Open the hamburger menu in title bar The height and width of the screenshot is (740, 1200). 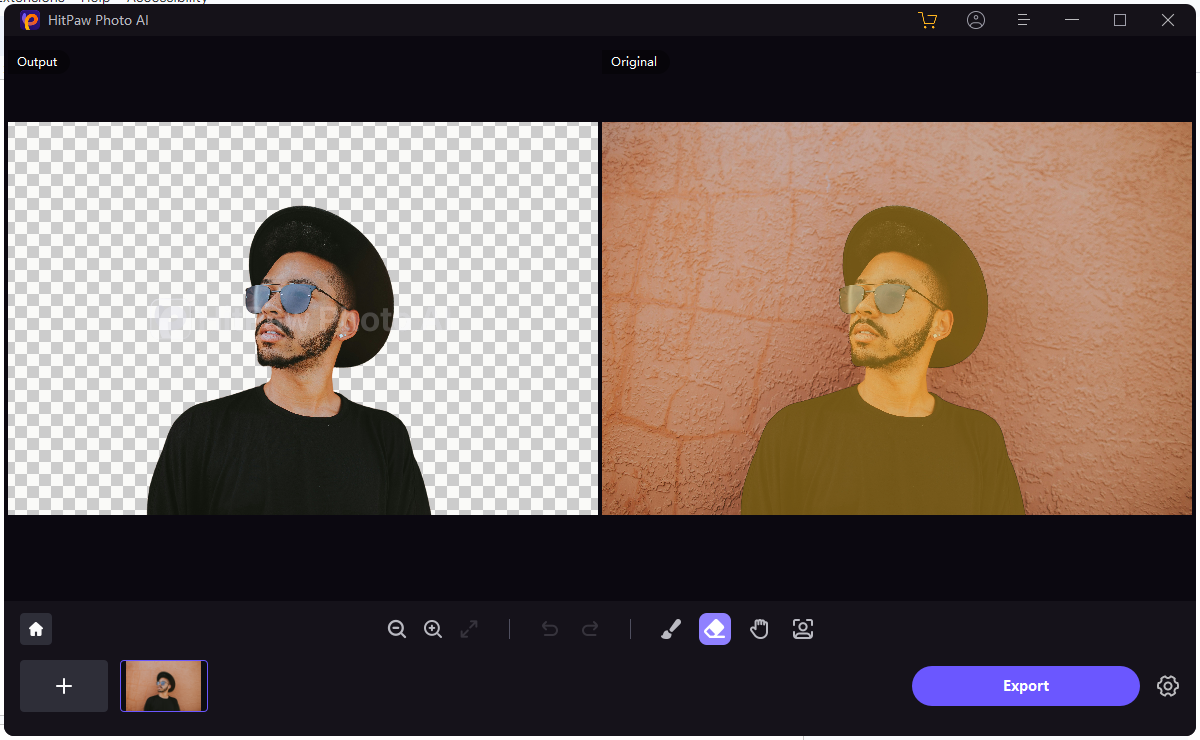pos(1023,20)
